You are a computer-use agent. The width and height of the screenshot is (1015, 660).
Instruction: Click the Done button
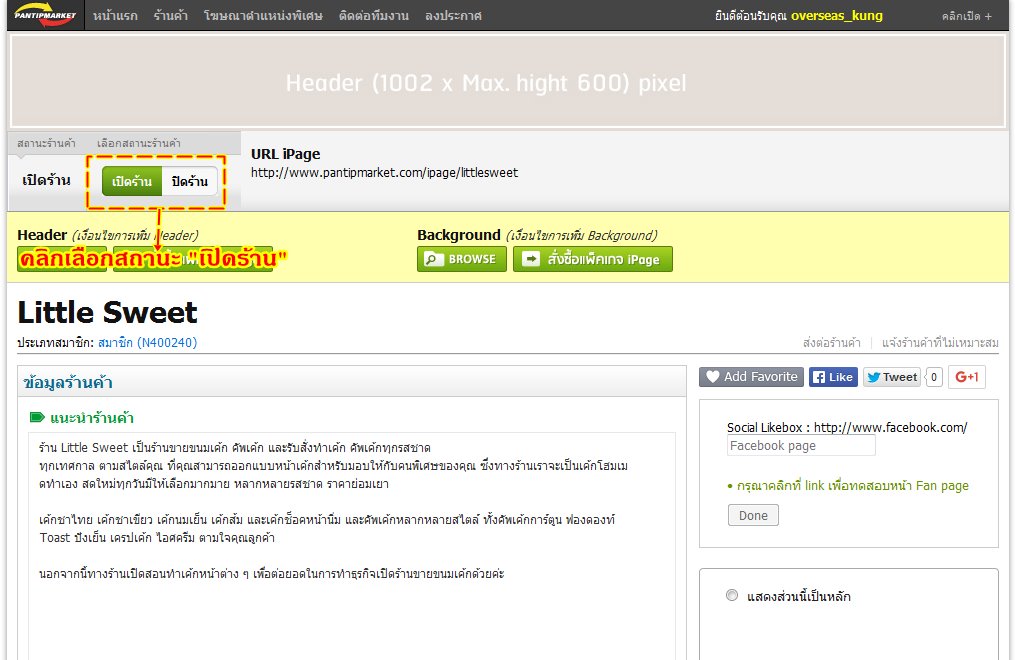click(x=753, y=515)
